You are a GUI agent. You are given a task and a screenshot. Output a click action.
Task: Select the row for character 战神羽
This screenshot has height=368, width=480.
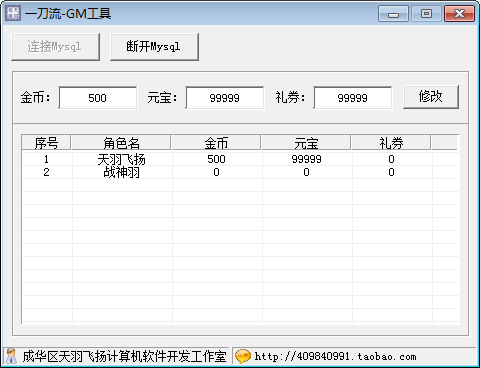(240, 172)
